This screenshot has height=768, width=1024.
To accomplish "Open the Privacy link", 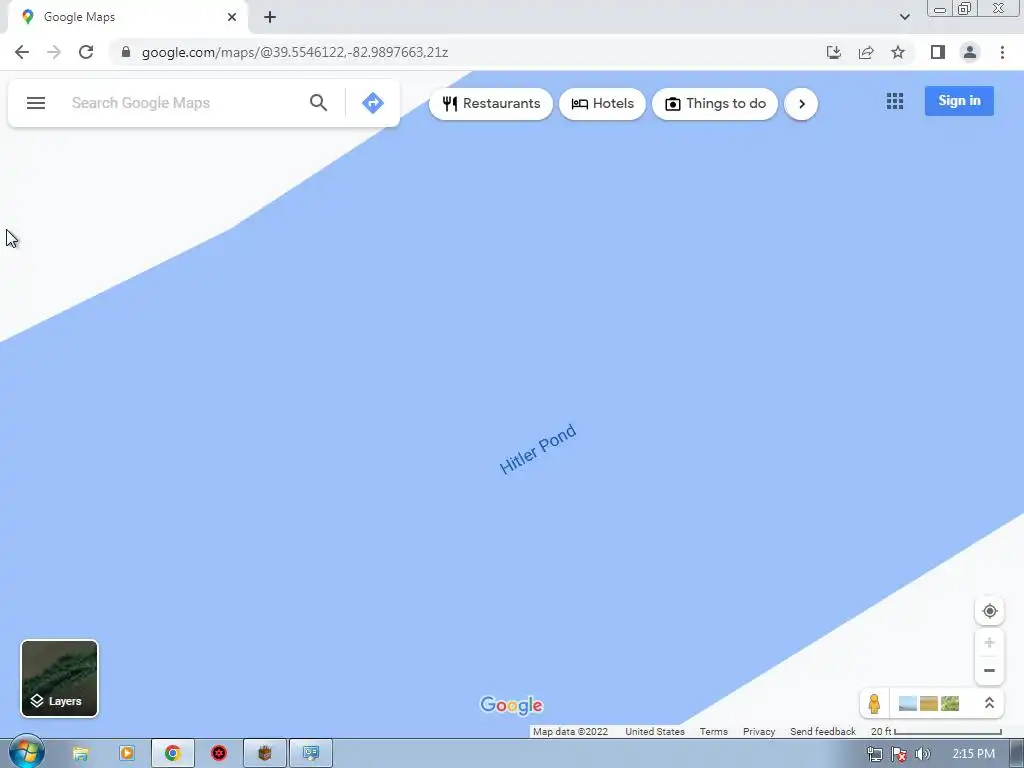I will pyautogui.click(x=759, y=731).
